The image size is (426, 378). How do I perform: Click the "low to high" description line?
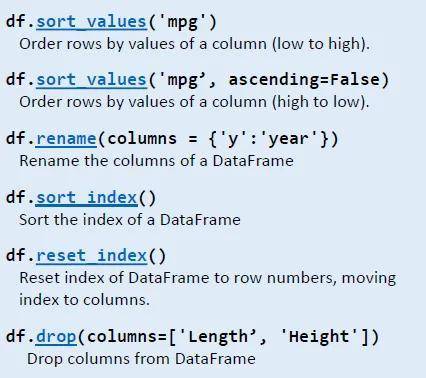(195, 44)
